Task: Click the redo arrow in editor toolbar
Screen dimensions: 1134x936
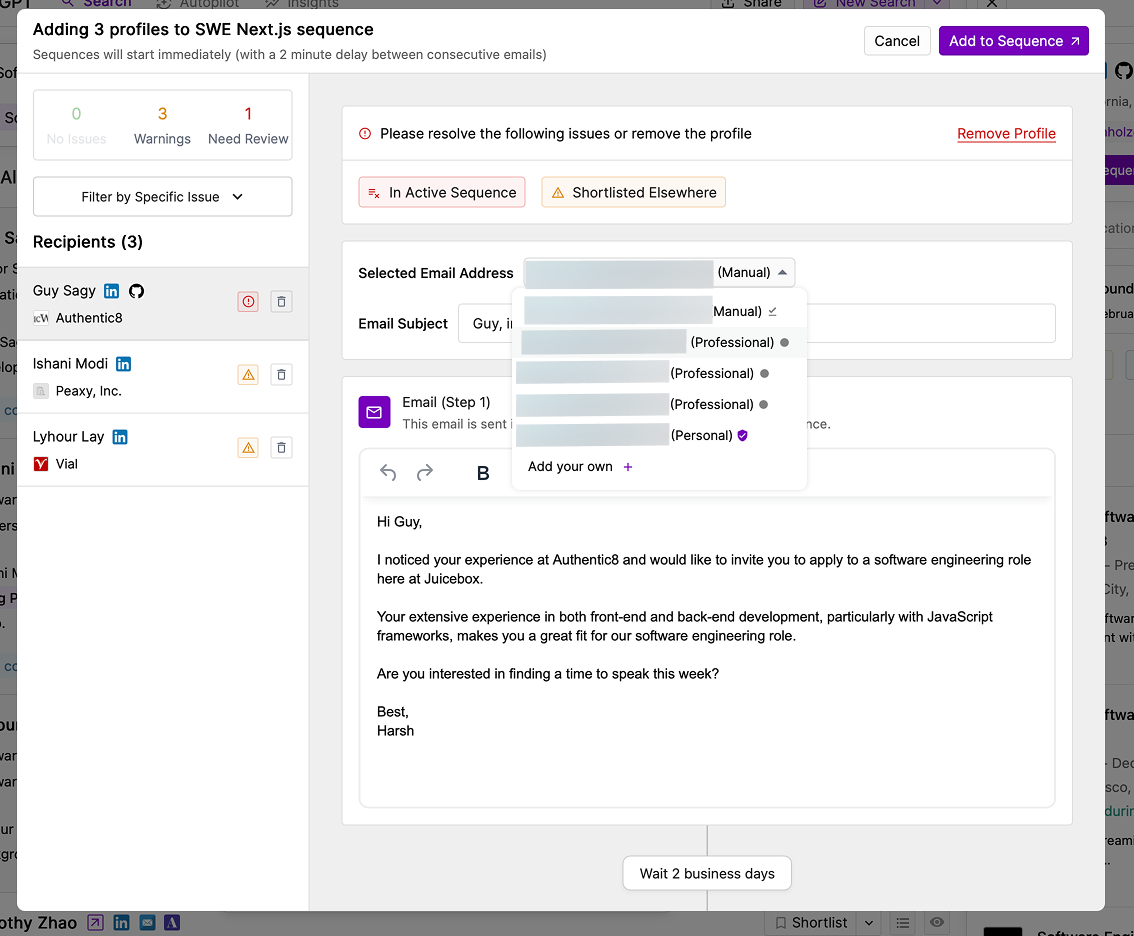Action: pyautogui.click(x=425, y=472)
